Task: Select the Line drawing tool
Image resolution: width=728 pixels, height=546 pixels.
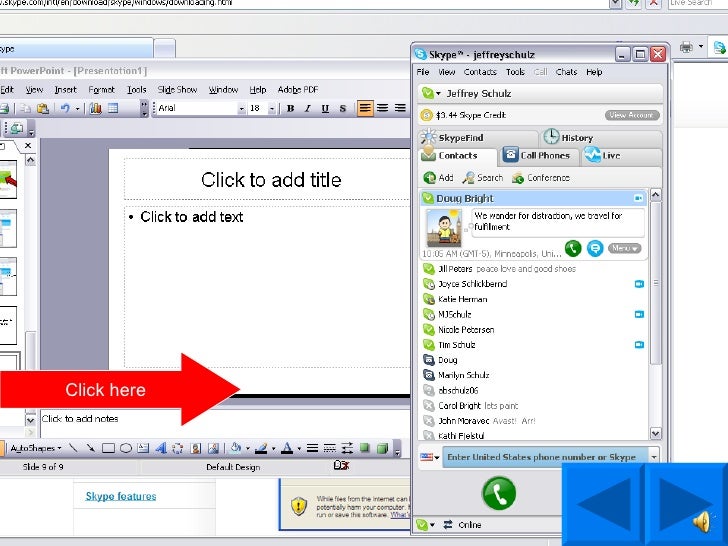Action: pos(73,448)
